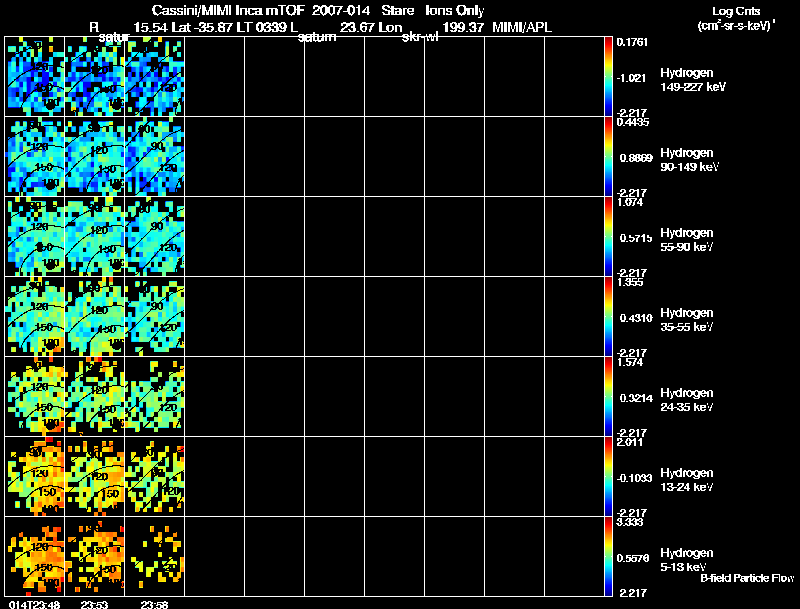The image size is (800, 609).
Task: Pick the Hydrogen 90-149 keV panel at 23:58
Action: click(155, 157)
